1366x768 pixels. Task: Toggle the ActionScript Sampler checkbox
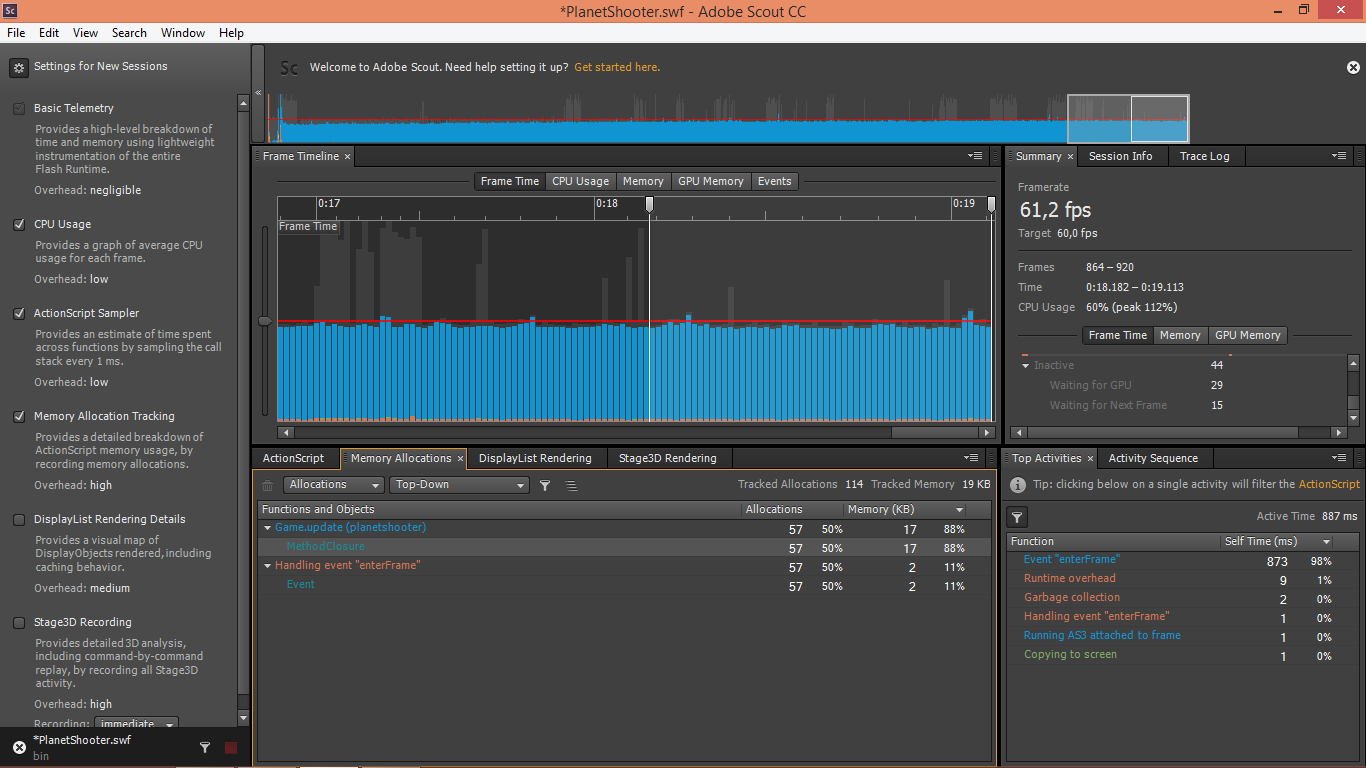point(19,314)
